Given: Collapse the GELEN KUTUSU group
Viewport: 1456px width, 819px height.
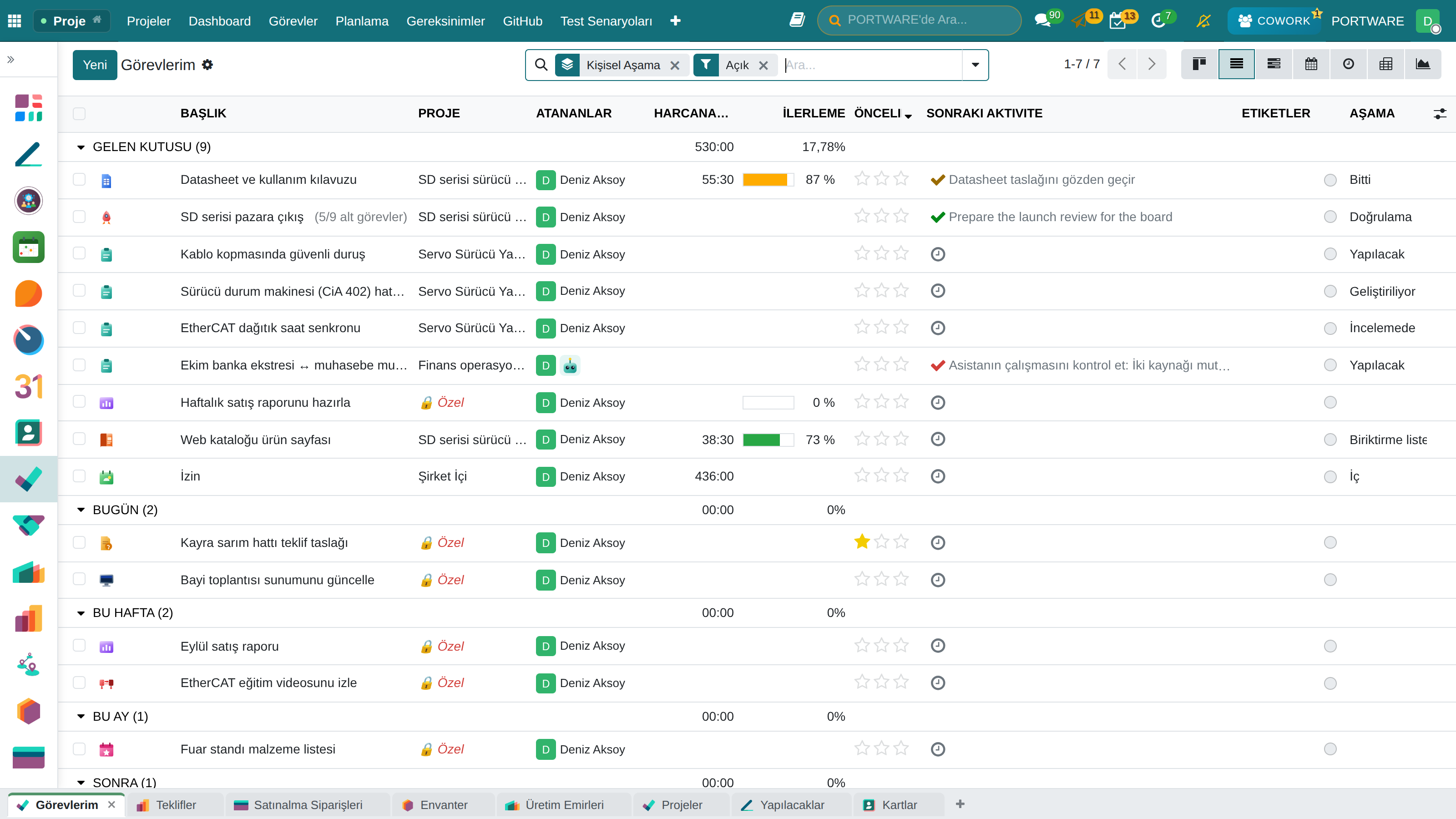Looking at the screenshot, I should coord(81,147).
